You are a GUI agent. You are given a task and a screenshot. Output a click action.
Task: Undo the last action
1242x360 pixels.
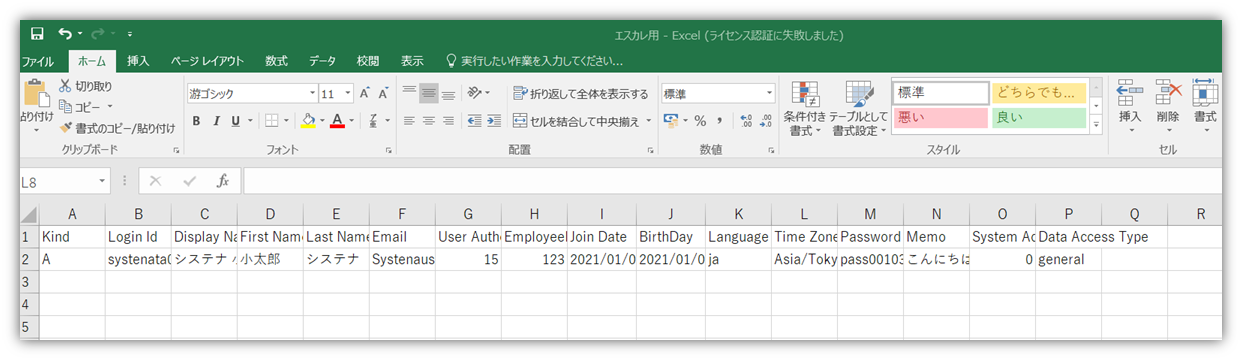click(x=66, y=34)
